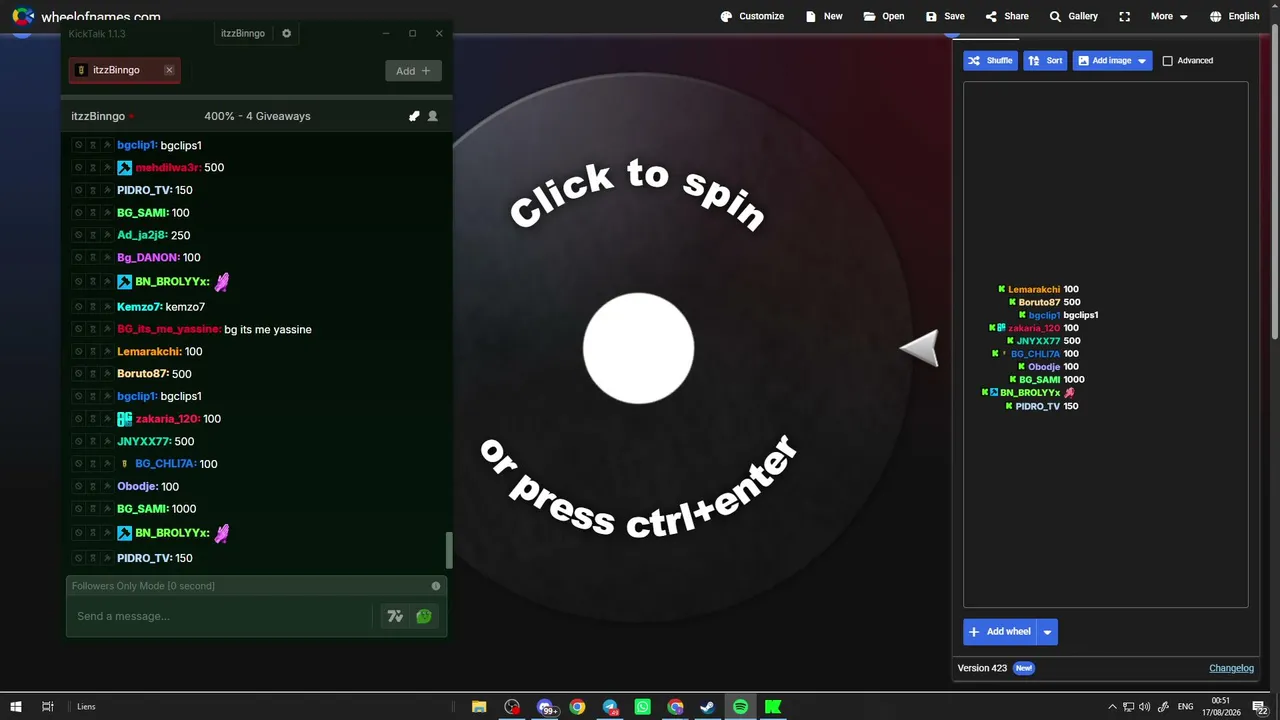Screen dimensions: 1280x720
Task: Click the ban icon on Boruto87's chat row
Action: 79,374
